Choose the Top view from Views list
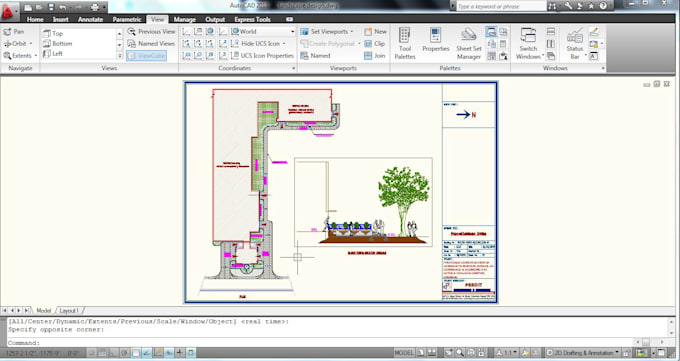The height and width of the screenshot is (361, 680). (53, 33)
